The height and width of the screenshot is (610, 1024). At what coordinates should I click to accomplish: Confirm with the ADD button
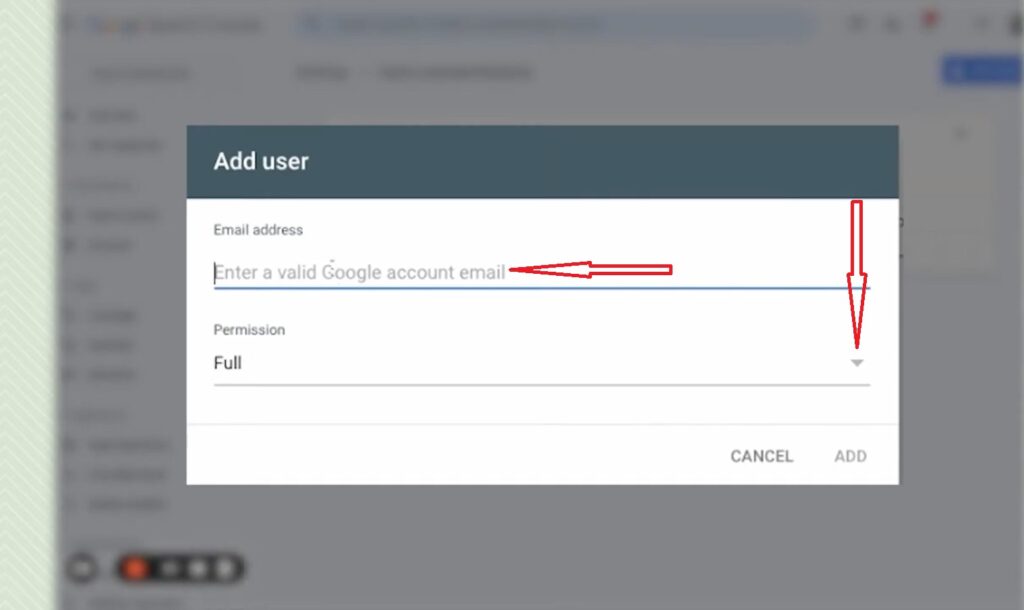pos(850,456)
